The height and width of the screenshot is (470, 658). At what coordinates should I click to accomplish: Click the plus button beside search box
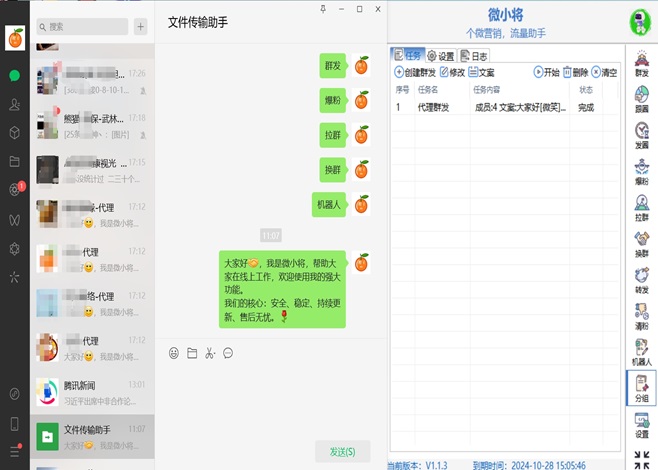(141, 27)
